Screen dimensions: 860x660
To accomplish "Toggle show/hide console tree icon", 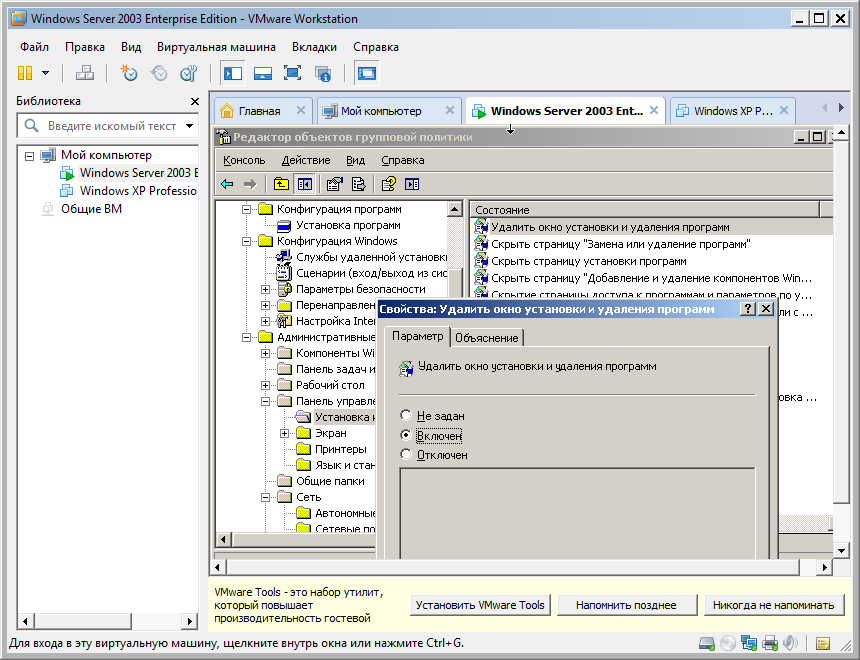I will pyautogui.click(x=304, y=184).
